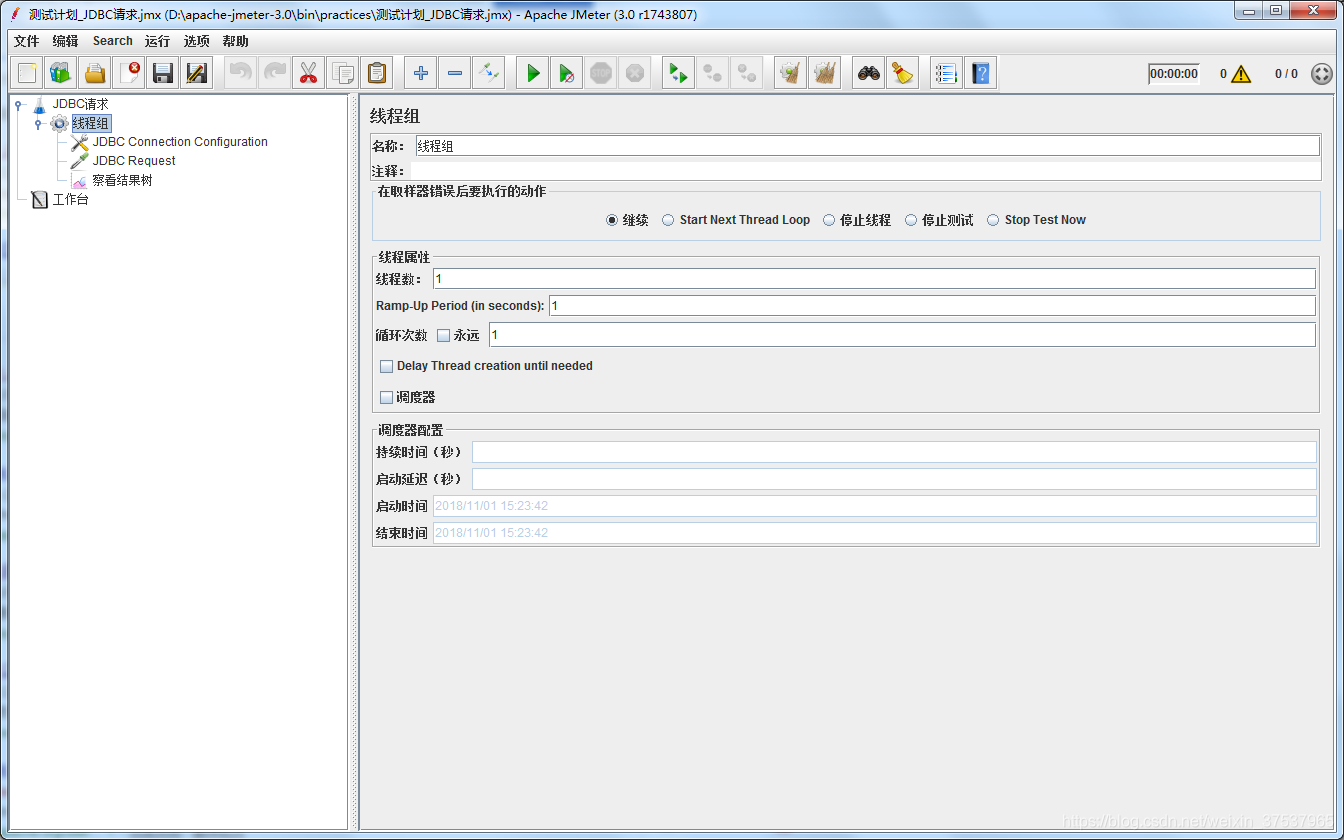
Task: Click the 启动延迟（秒） input field
Action: pyautogui.click(x=894, y=479)
